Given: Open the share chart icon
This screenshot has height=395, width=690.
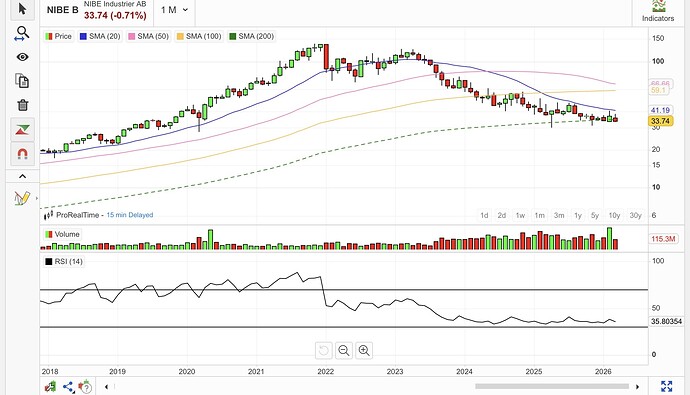Looking at the screenshot, I should 68,387.
